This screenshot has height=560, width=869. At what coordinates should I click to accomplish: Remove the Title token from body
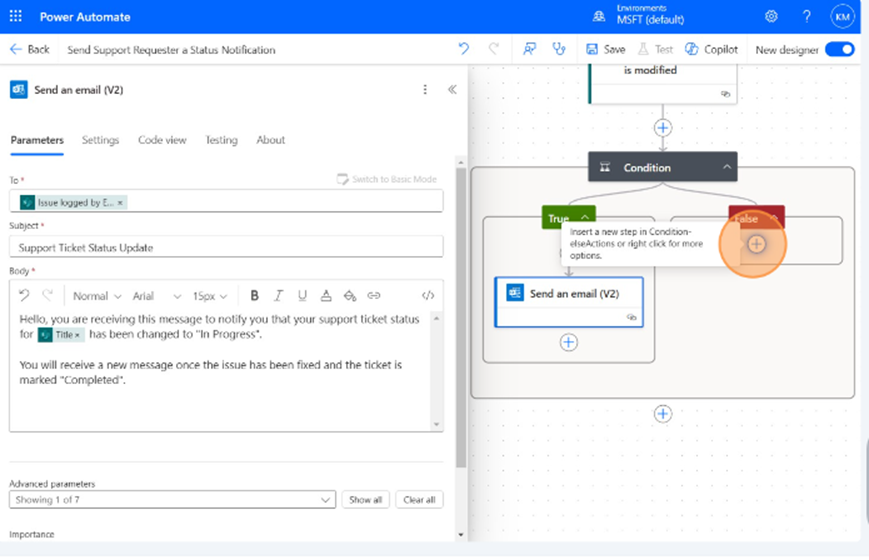click(77, 335)
